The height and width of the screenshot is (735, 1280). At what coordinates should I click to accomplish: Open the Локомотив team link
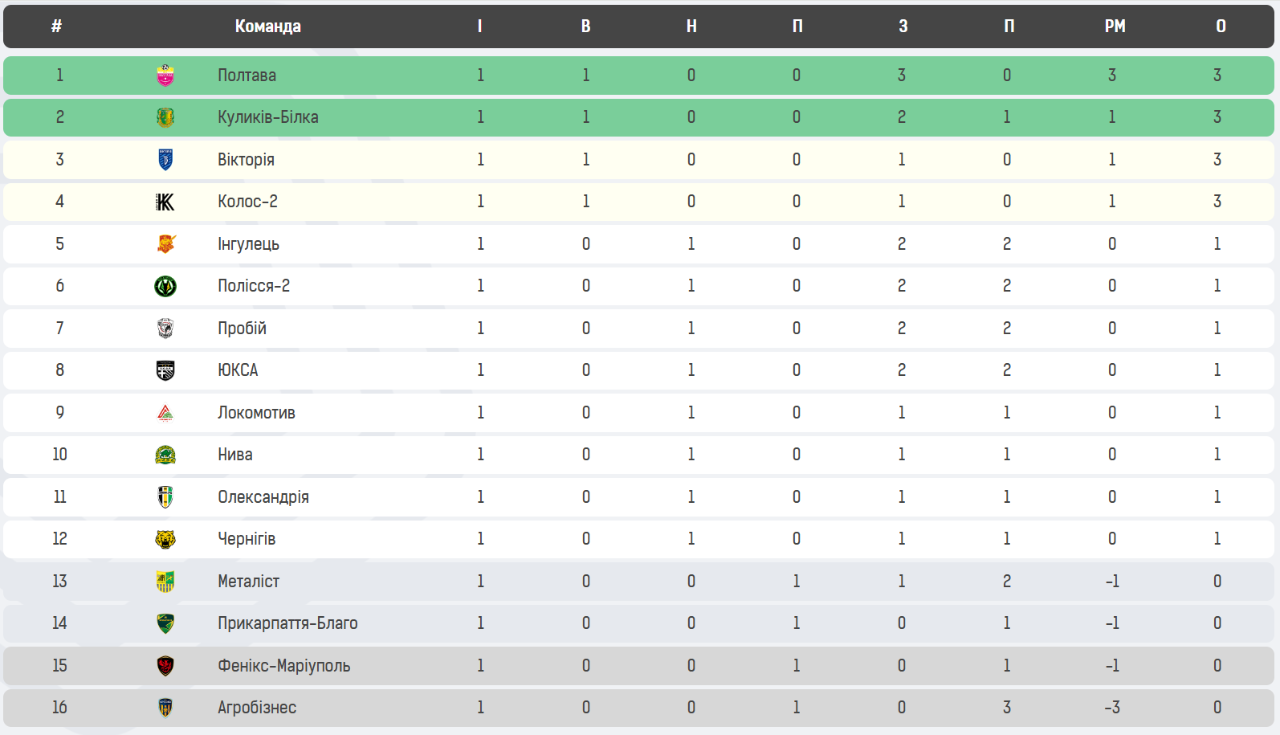point(256,412)
